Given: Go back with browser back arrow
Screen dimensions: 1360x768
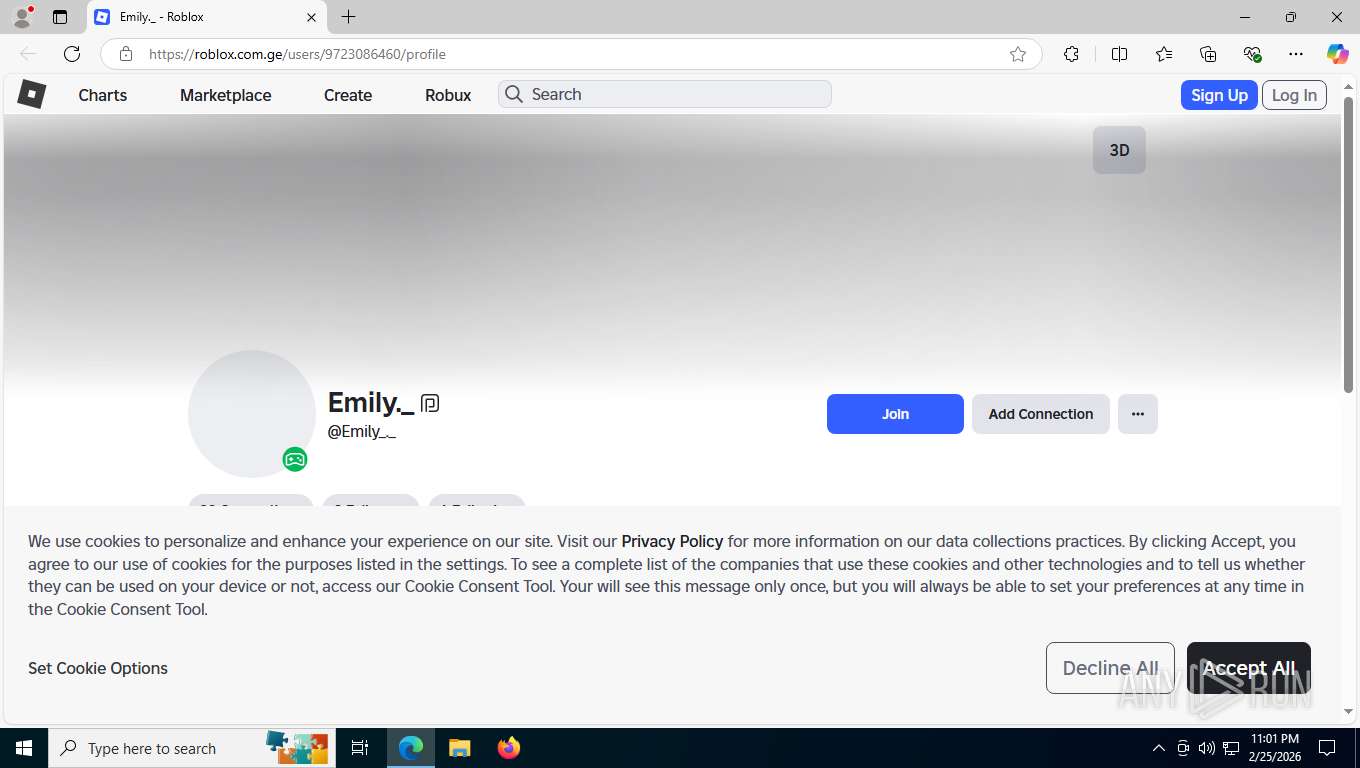Looking at the screenshot, I should pyautogui.click(x=28, y=54).
